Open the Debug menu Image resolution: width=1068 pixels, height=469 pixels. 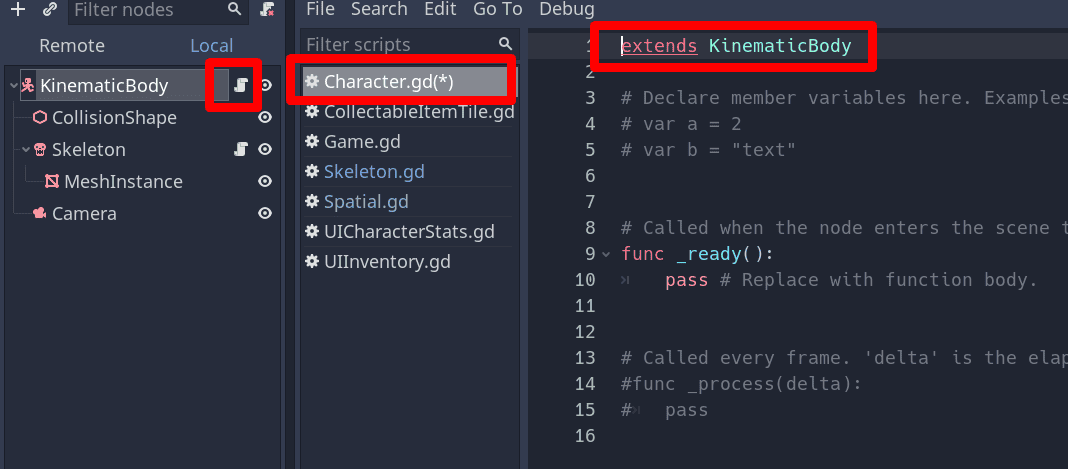[x=566, y=9]
